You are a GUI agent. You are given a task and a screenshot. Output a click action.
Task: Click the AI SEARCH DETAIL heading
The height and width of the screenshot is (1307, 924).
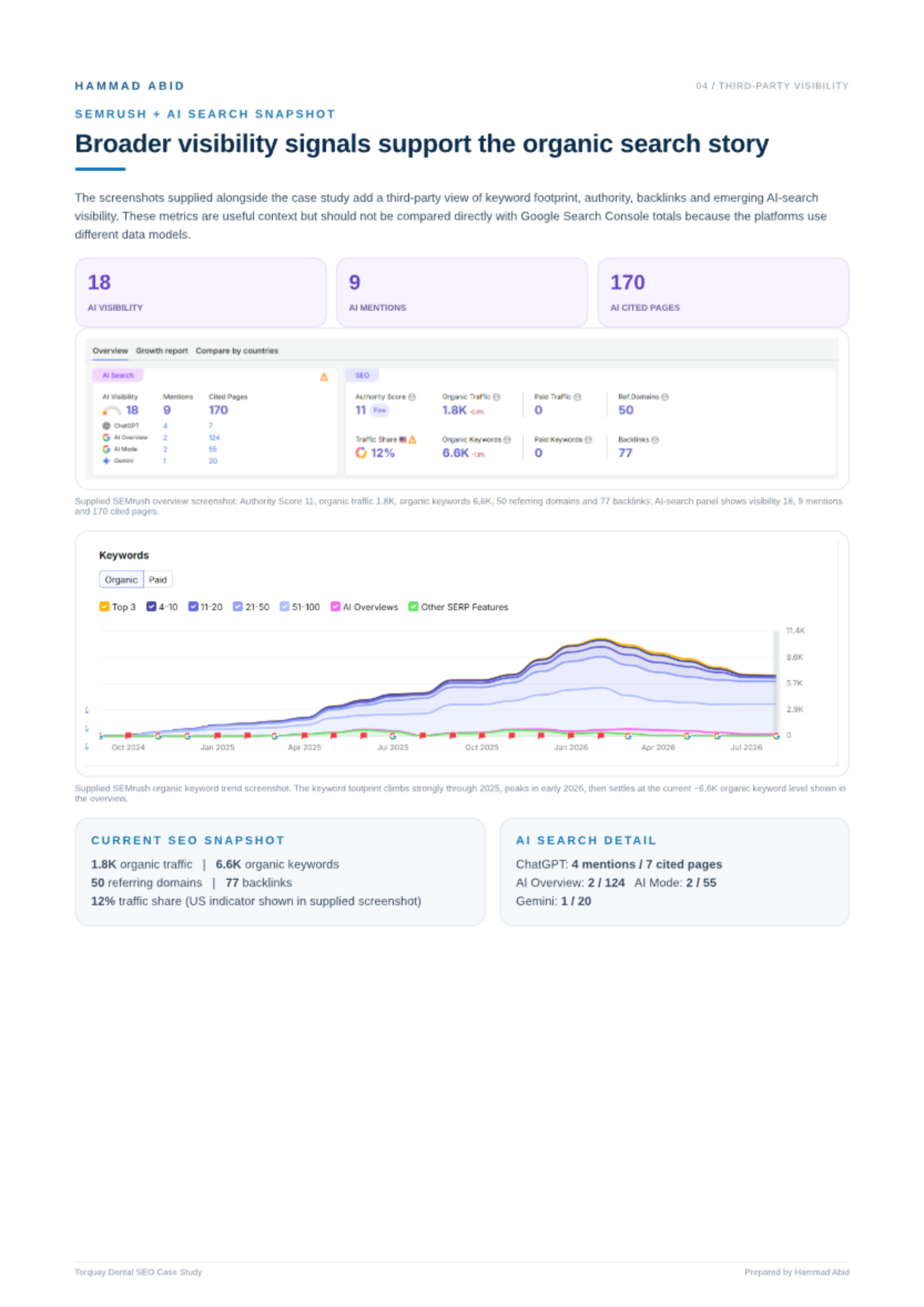[586, 840]
